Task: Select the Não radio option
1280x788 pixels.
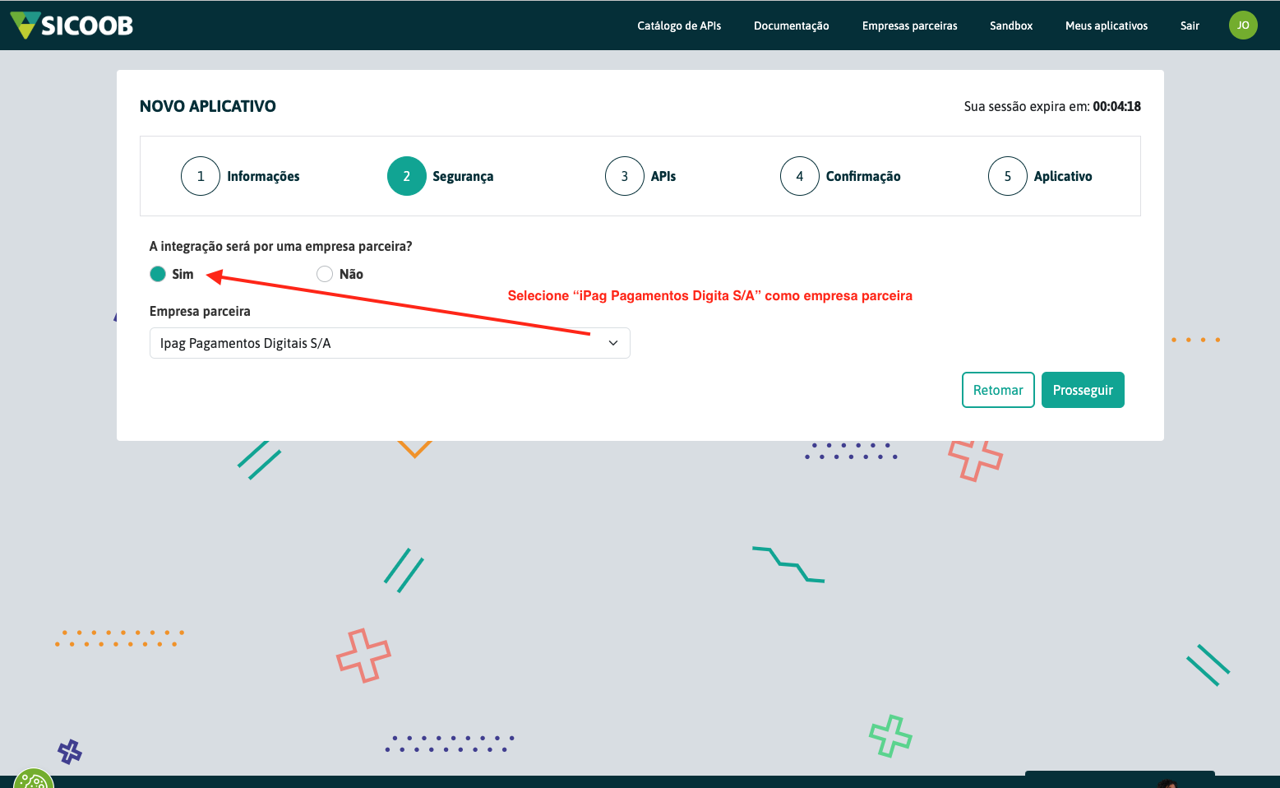Action: click(x=324, y=274)
